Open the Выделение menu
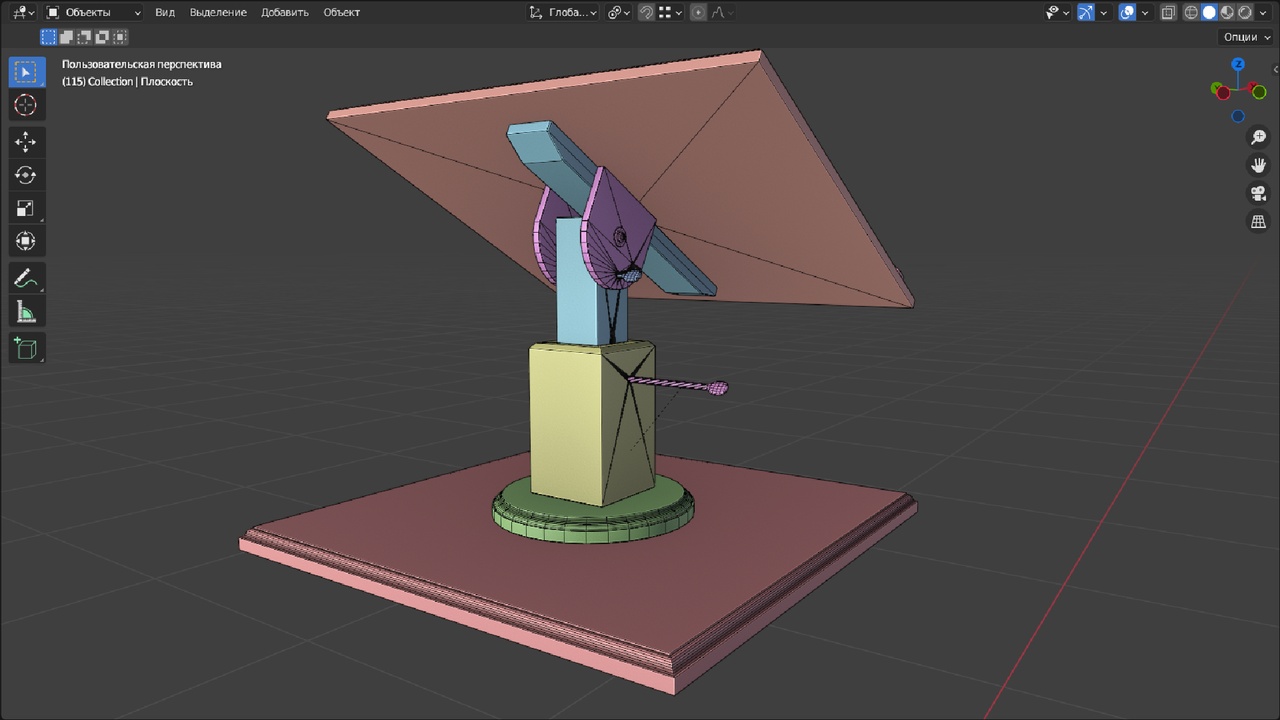This screenshot has height=720, width=1280. (218, 12)
